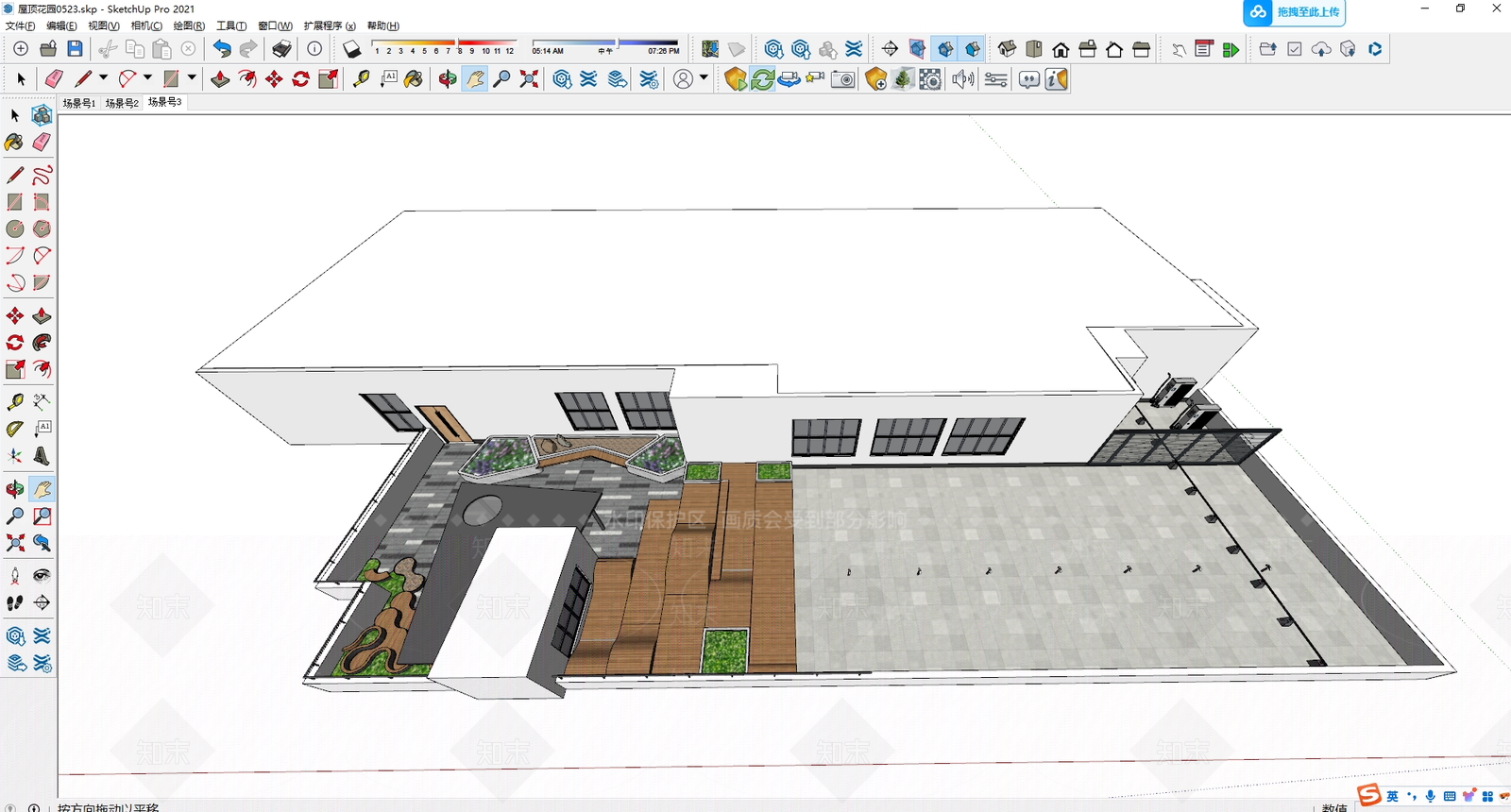Click Zoom Extents in the top toolbar
Viewport: 1511px width, 812px height.
click(529, 79)
